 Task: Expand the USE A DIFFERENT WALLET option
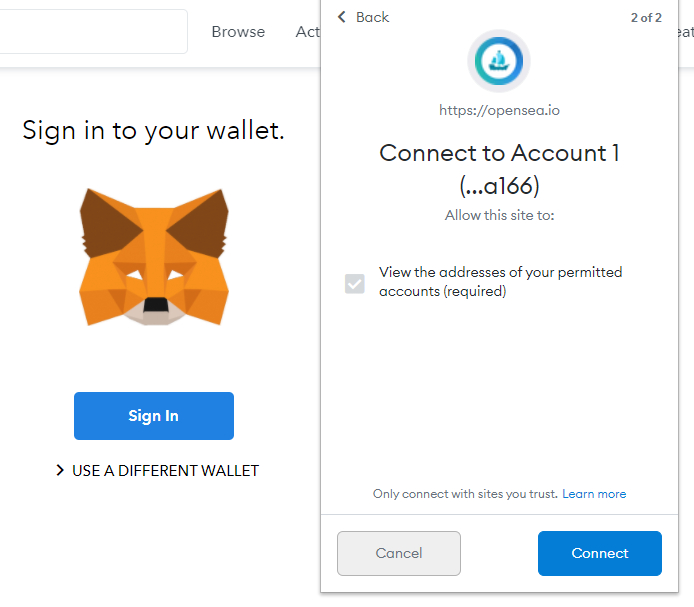point(157,470)
